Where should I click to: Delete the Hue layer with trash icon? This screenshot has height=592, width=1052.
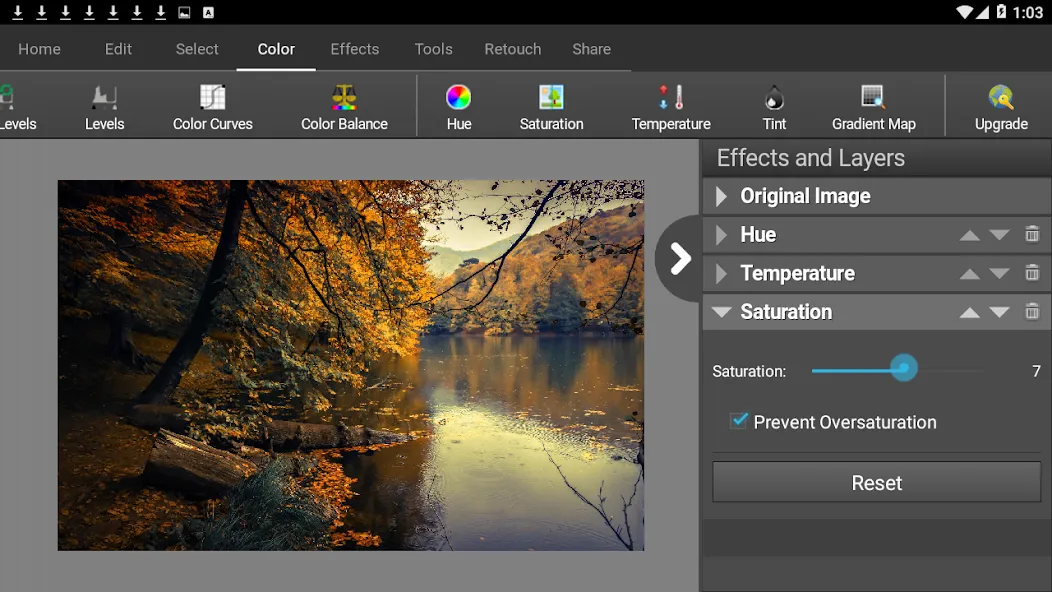point(1032,234)
